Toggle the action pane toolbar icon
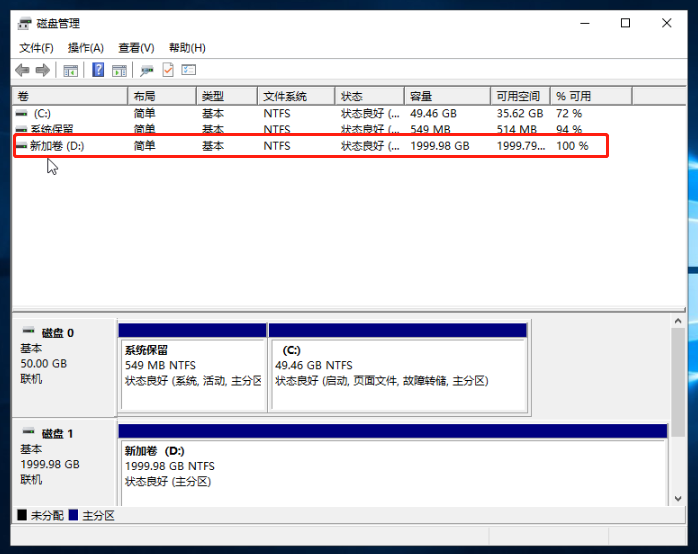The height and width of the screenshot is (554, 698). point(119,70)
